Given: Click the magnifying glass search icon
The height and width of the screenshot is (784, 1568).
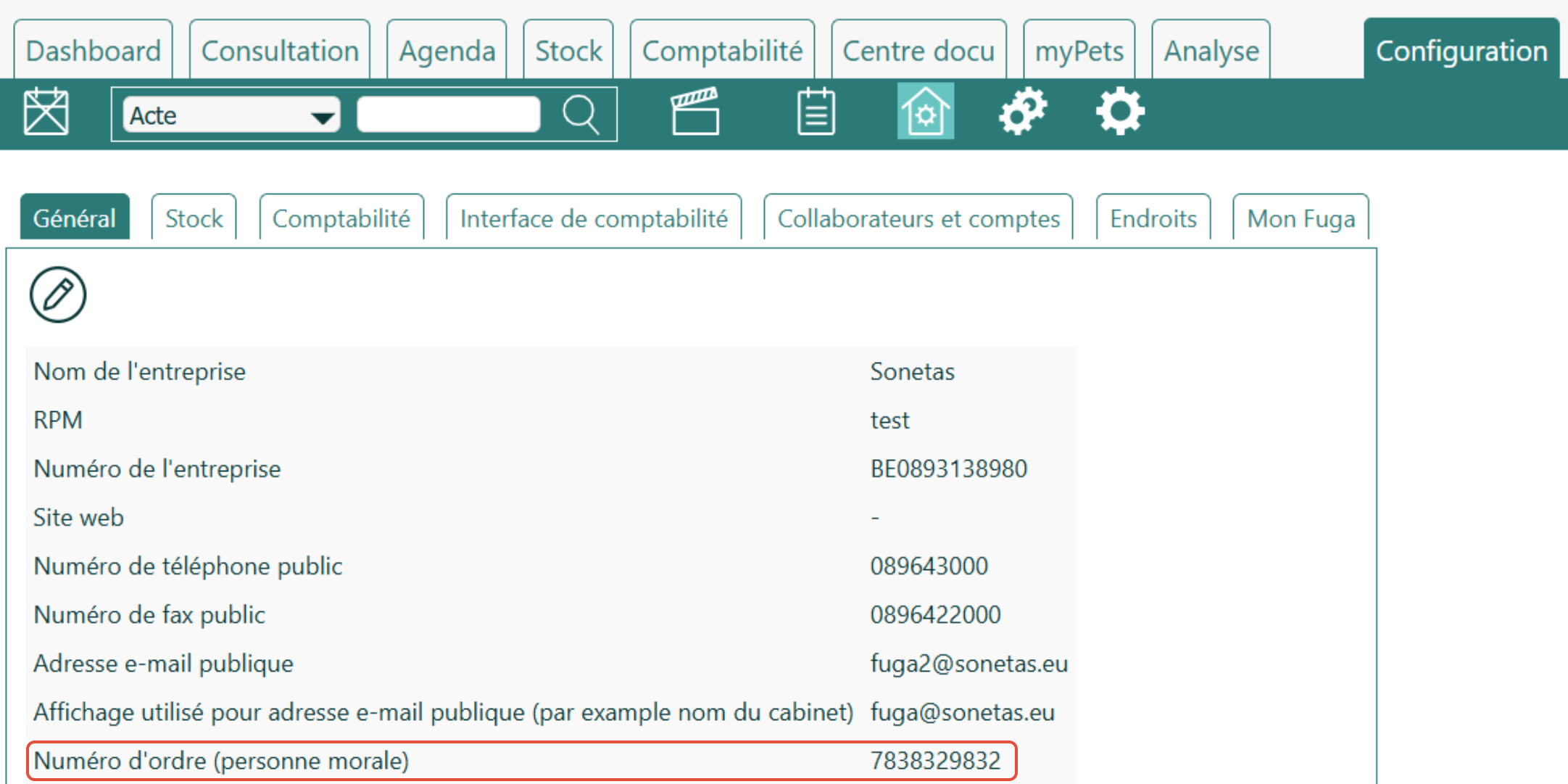Looking at the screenshot, I should tap(581, 114).
